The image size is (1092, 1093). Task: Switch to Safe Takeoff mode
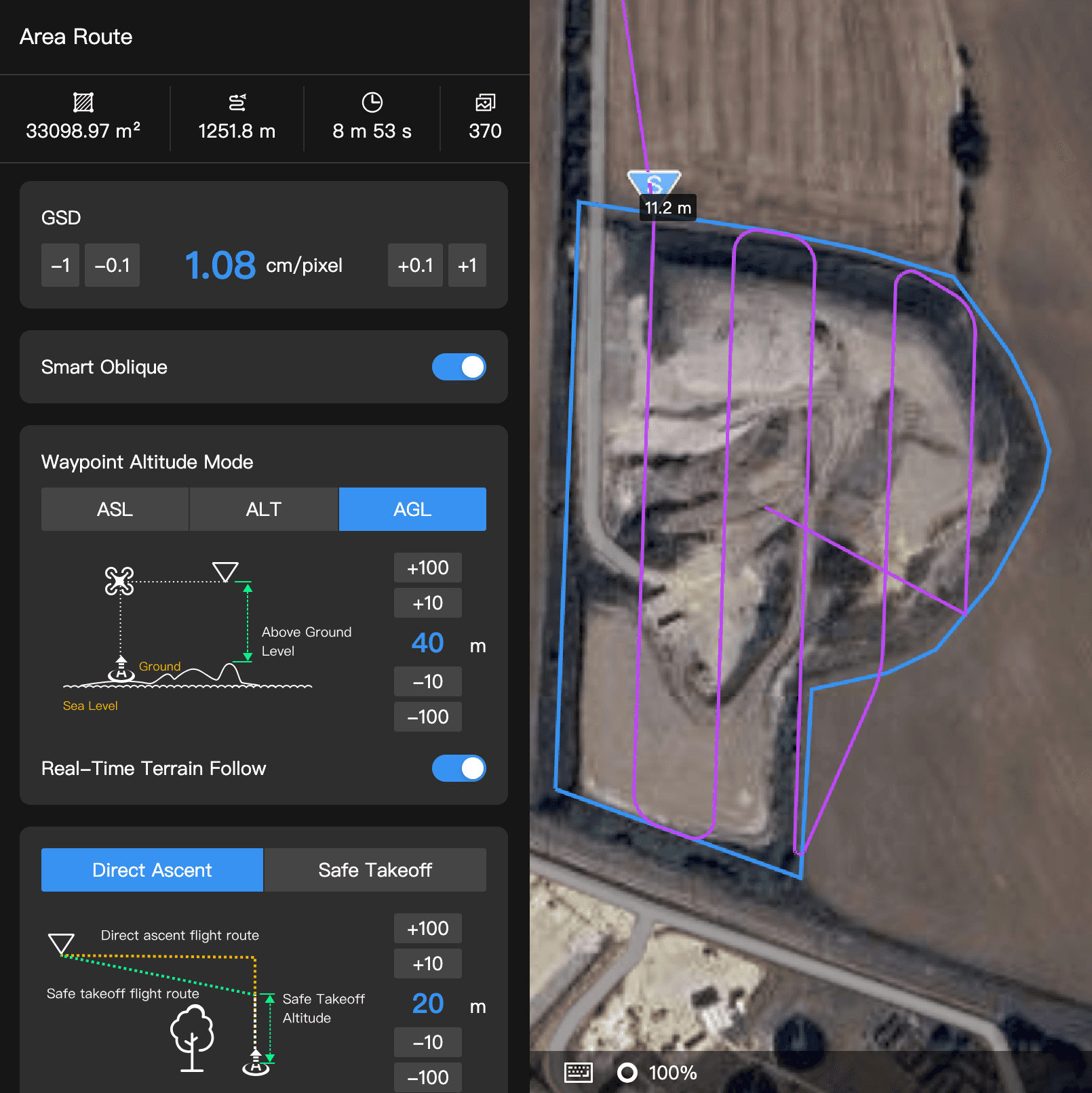click(374, 870)
